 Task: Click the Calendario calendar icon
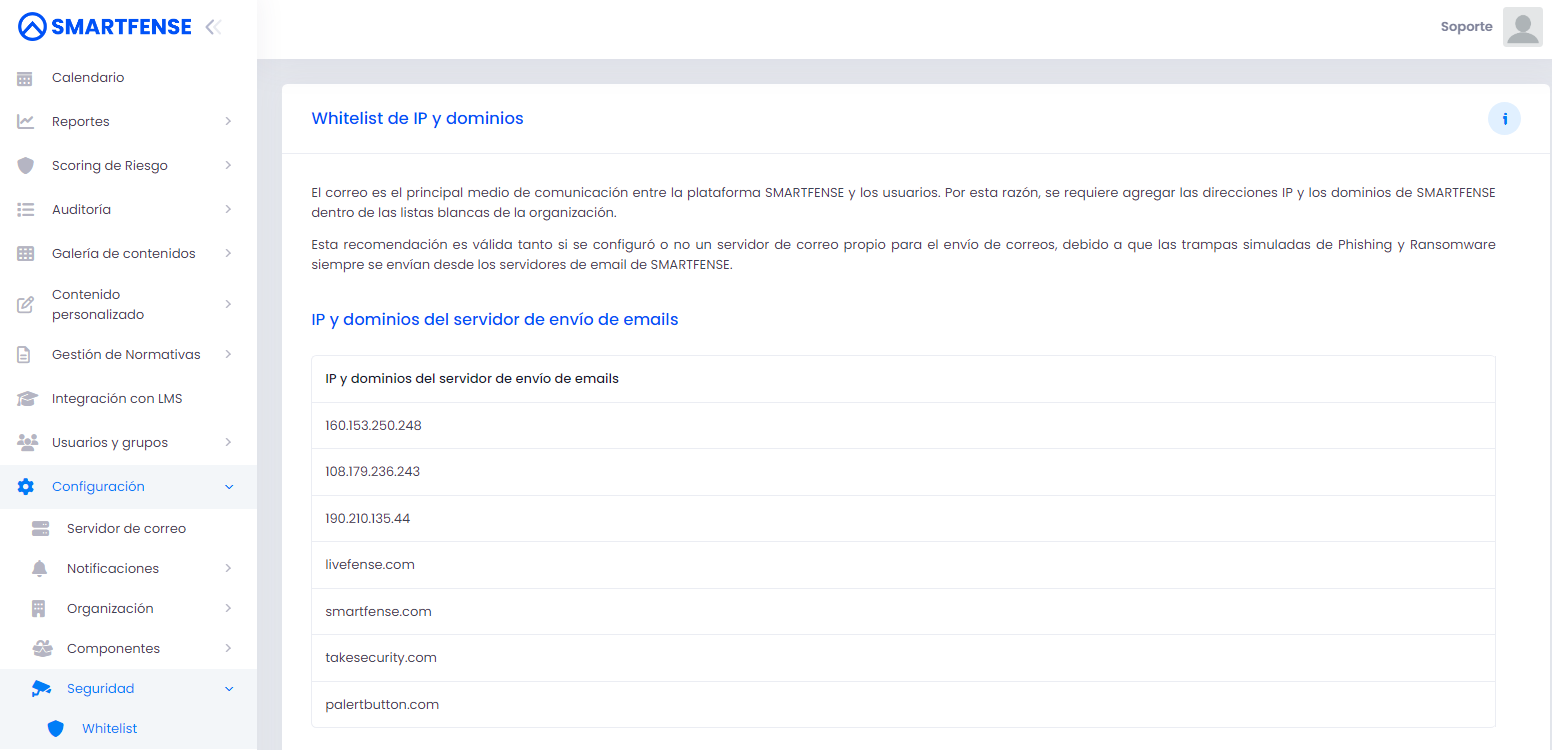pyautogui.click(x=26, y=78)
